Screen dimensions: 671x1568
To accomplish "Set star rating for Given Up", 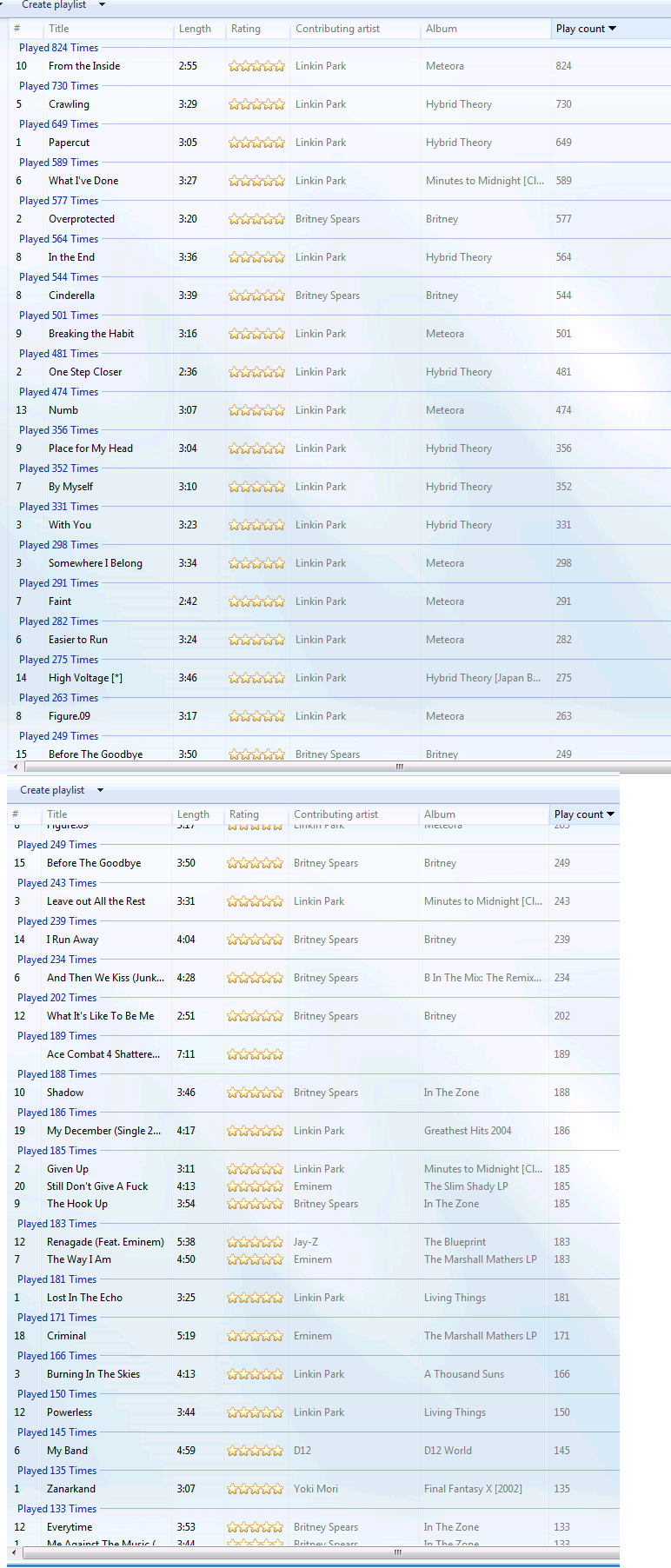I will point(255,1169).
